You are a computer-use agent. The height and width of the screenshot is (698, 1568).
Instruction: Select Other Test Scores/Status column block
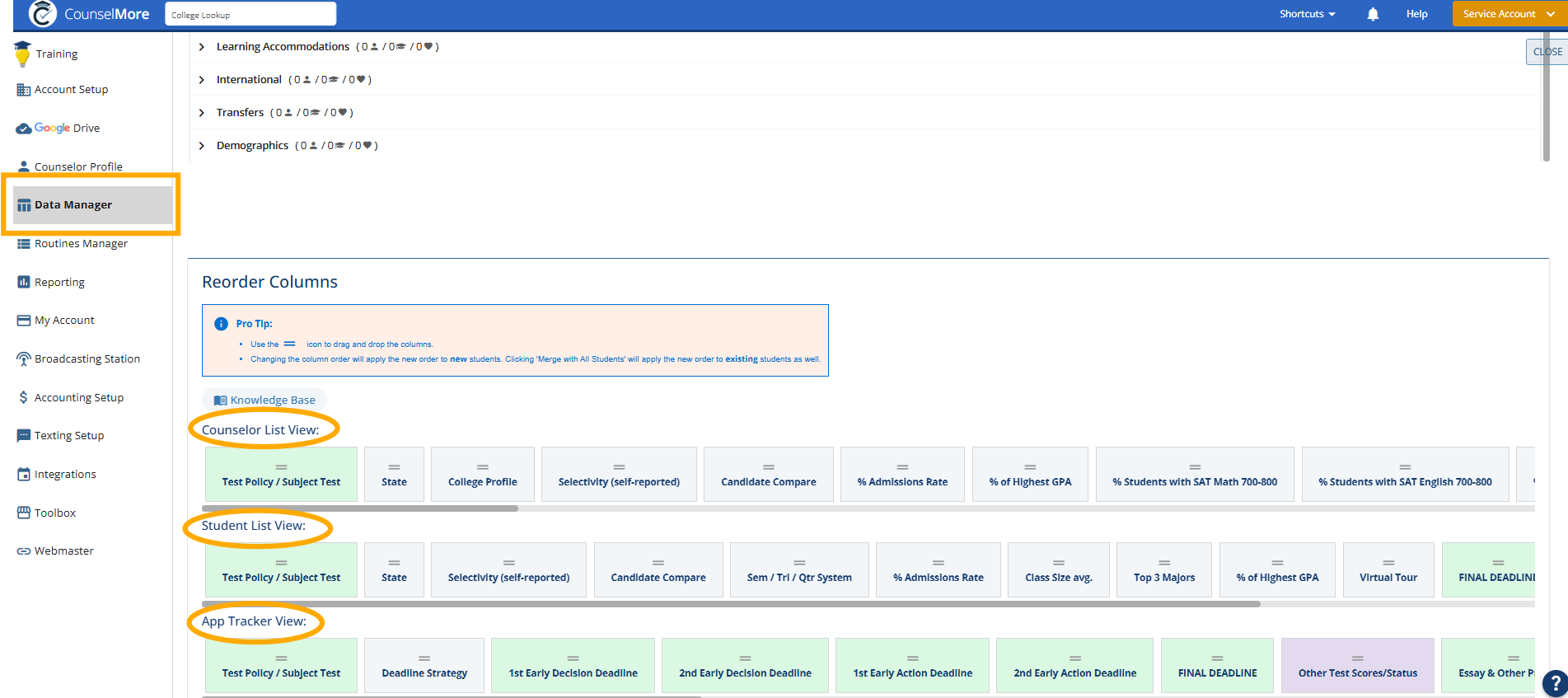(x=1358, y=666)
